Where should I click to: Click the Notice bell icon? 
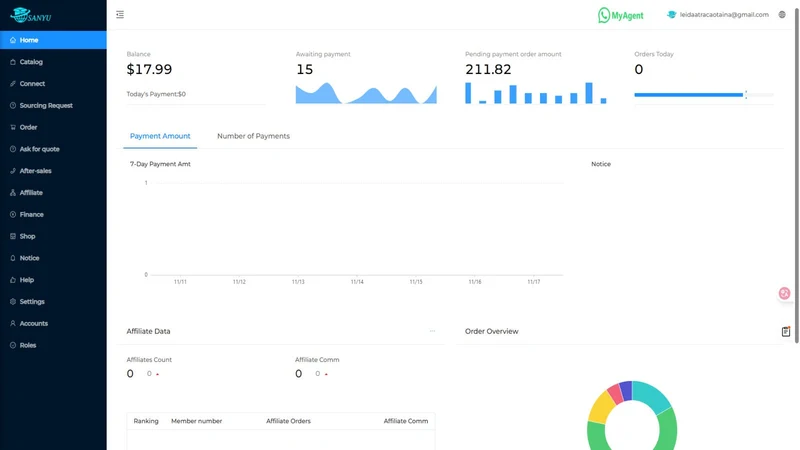tap(13, 258)
